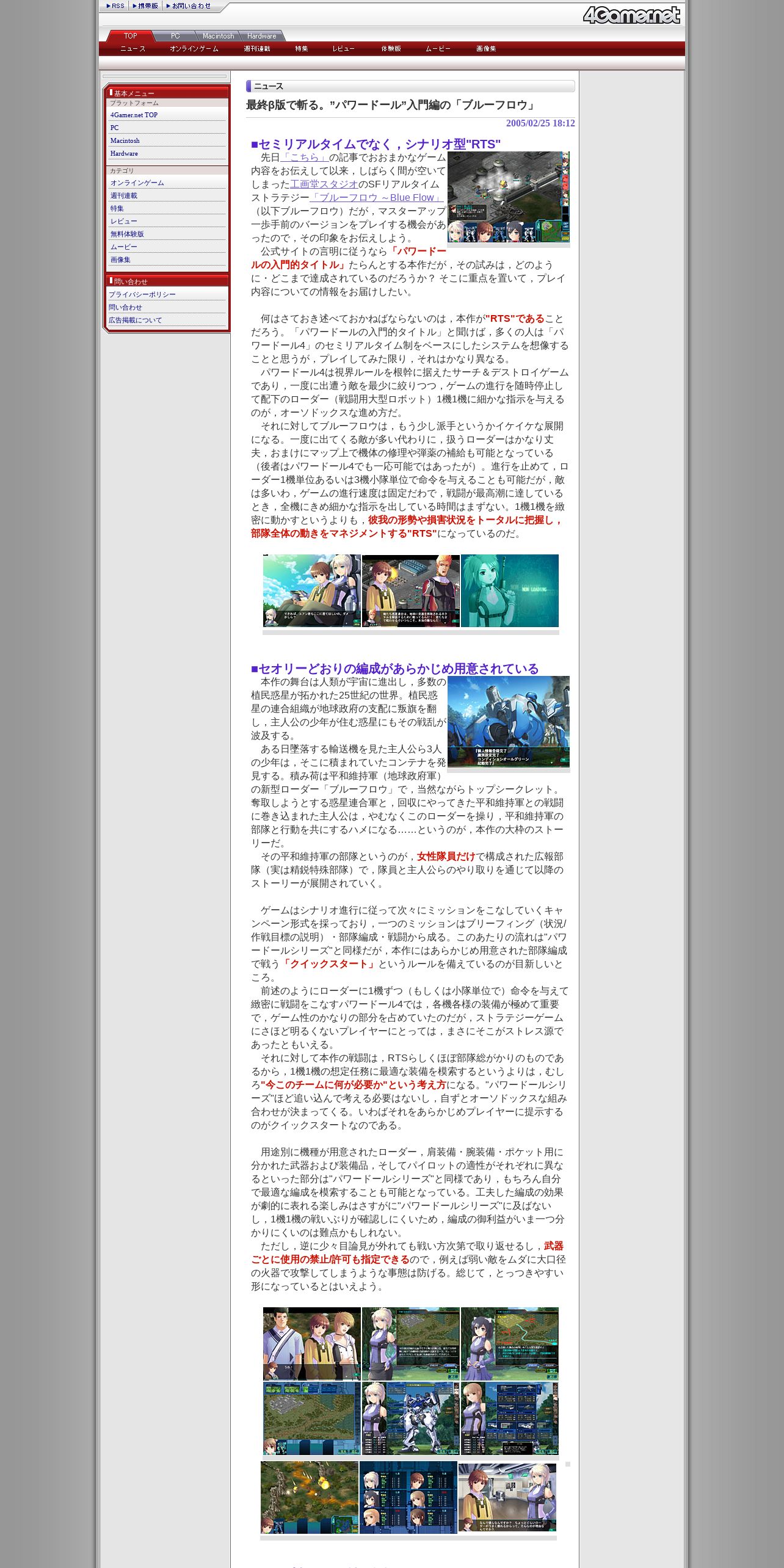Click the Hardware sidebar platform link
Image resolution: width=784 pixels, height=1568 pixels.
pyautogui.click(x=124, y=153)
